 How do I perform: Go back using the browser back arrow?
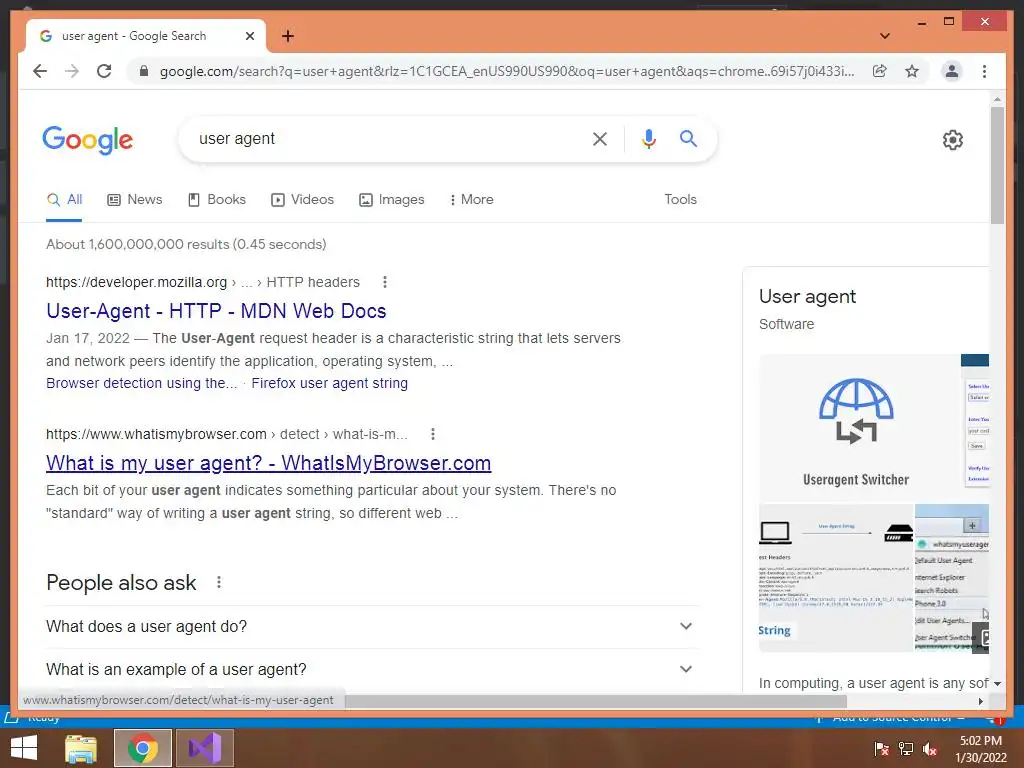(x=40, y=71)
